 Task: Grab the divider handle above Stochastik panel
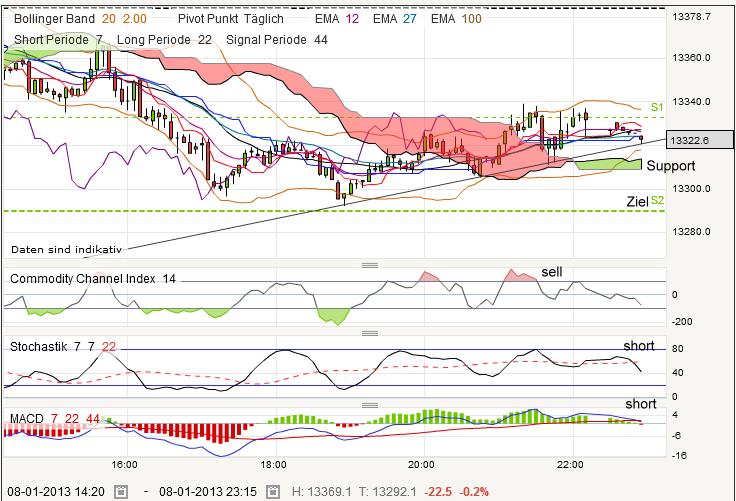pyautogui.click(x=370, y=333)
